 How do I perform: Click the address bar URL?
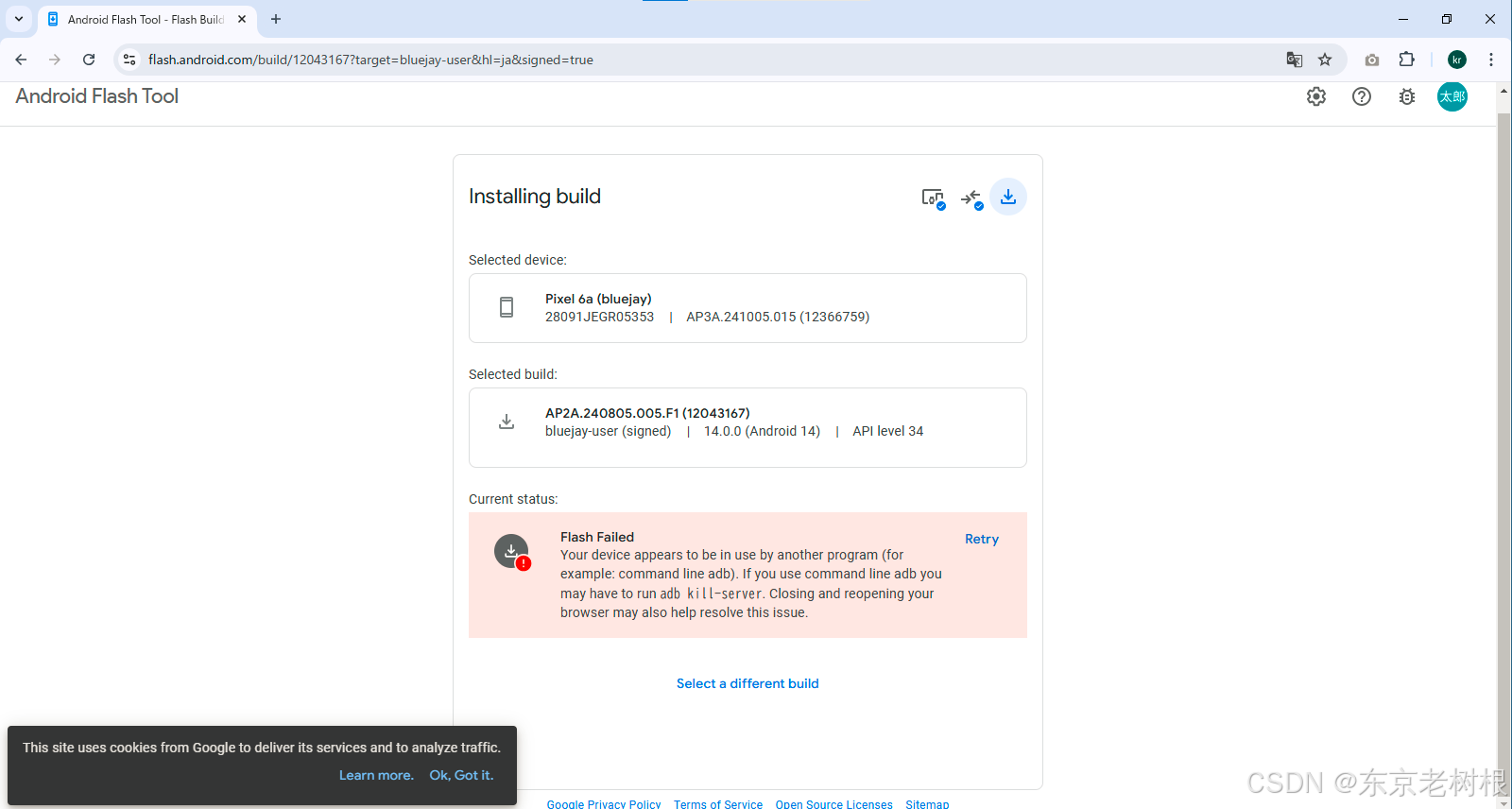click(370, 60)
